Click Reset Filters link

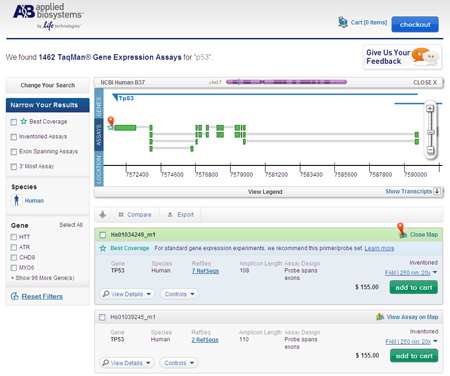(42, 296)
